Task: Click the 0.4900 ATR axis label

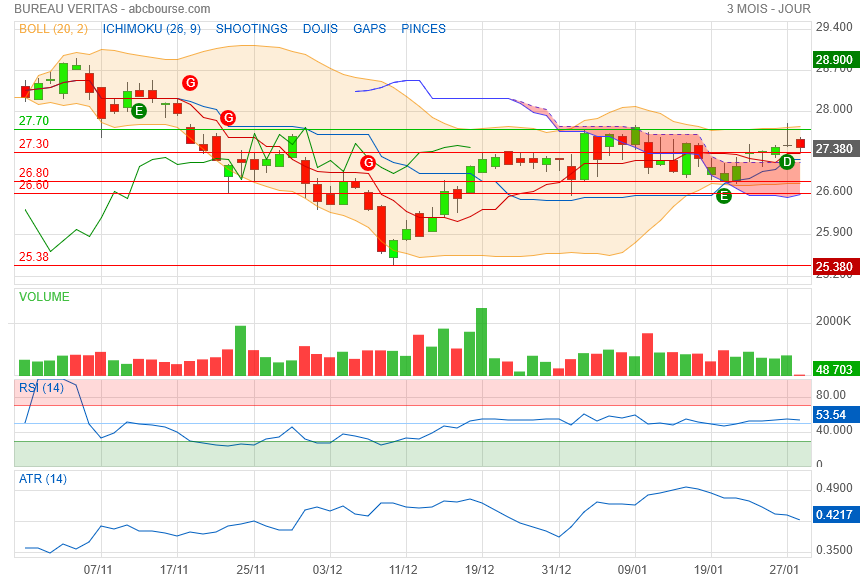Action: tap(834, 488)
